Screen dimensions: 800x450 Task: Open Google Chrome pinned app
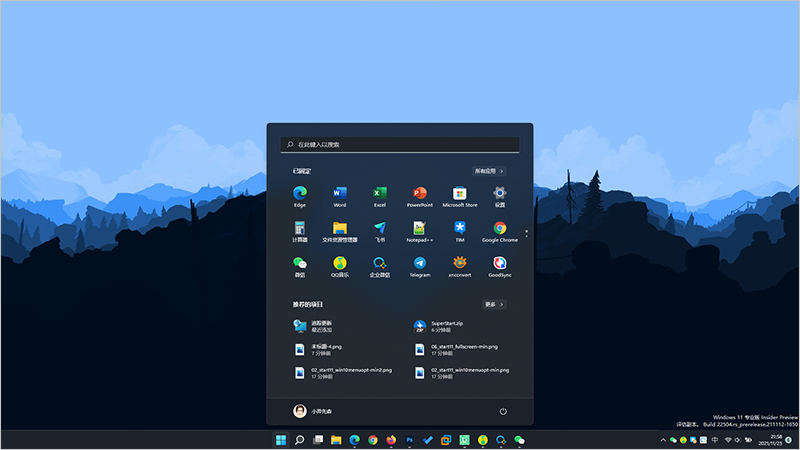click(499, 230)
